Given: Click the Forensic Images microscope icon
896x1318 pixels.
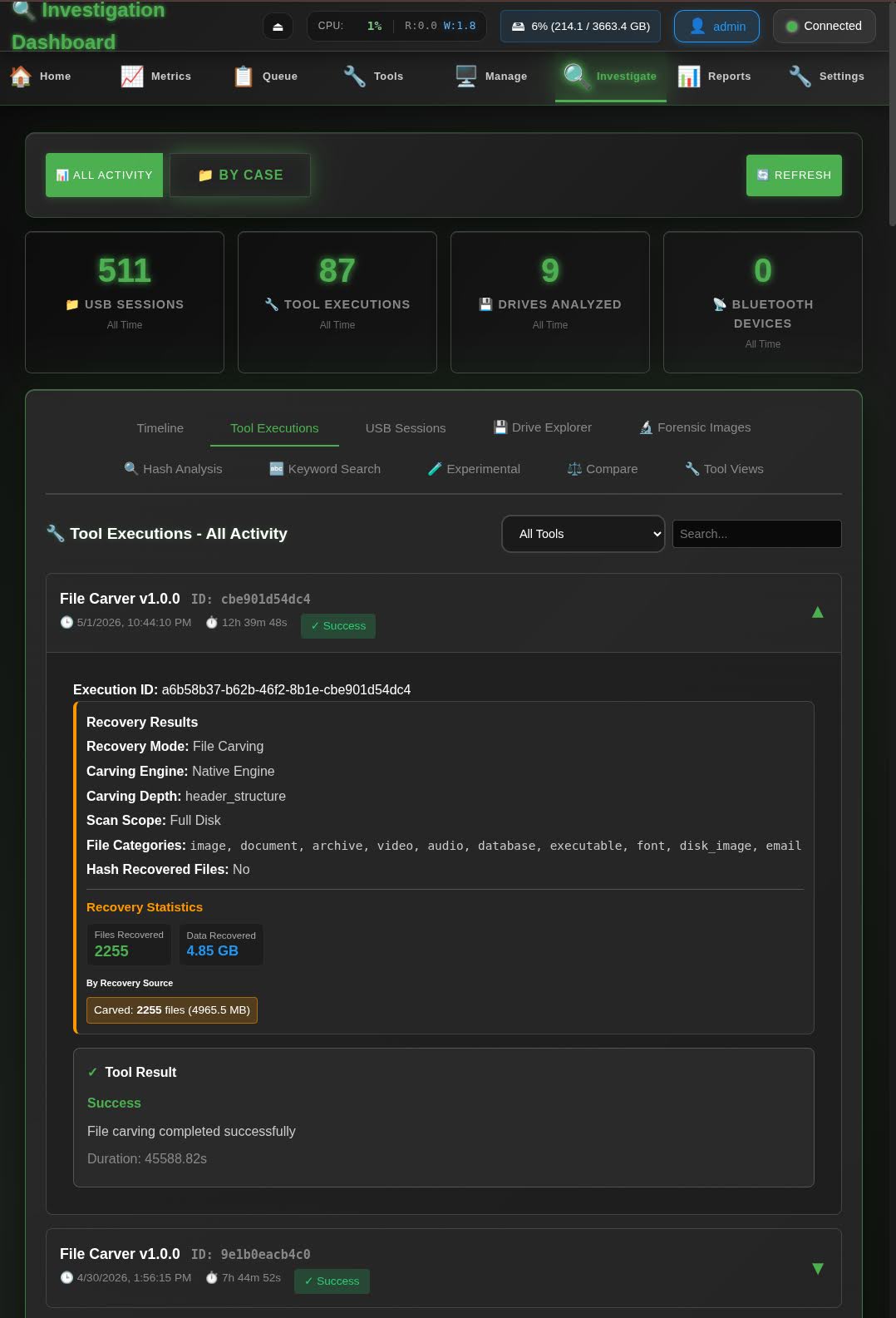Looking at the screenshot, I should 646,427.
